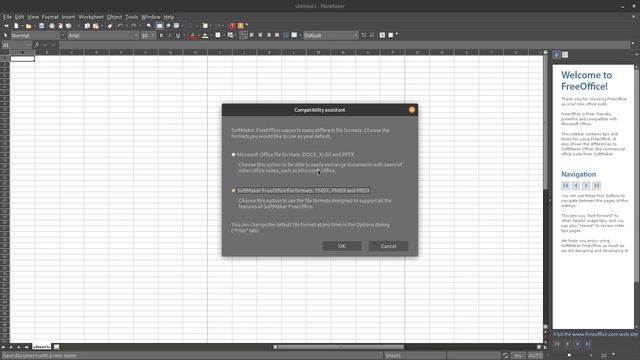Image resolution: width=640 pixels, height=360 pixels.
Task: Click the New document icon in toolbar
Action: (16, 26)
